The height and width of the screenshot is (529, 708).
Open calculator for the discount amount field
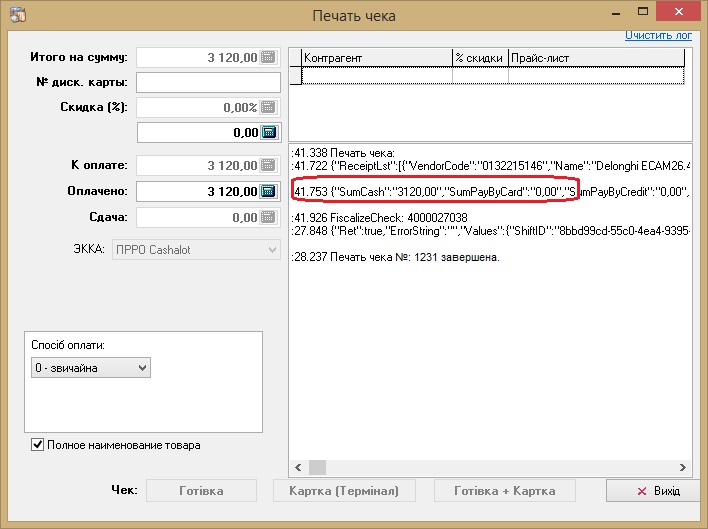click(268, 132)
